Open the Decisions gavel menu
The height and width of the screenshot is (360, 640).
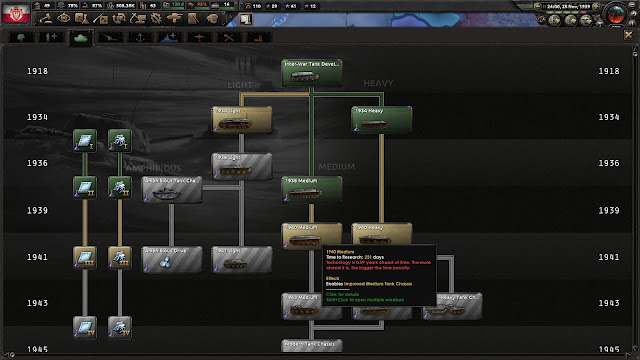[46, 18]
